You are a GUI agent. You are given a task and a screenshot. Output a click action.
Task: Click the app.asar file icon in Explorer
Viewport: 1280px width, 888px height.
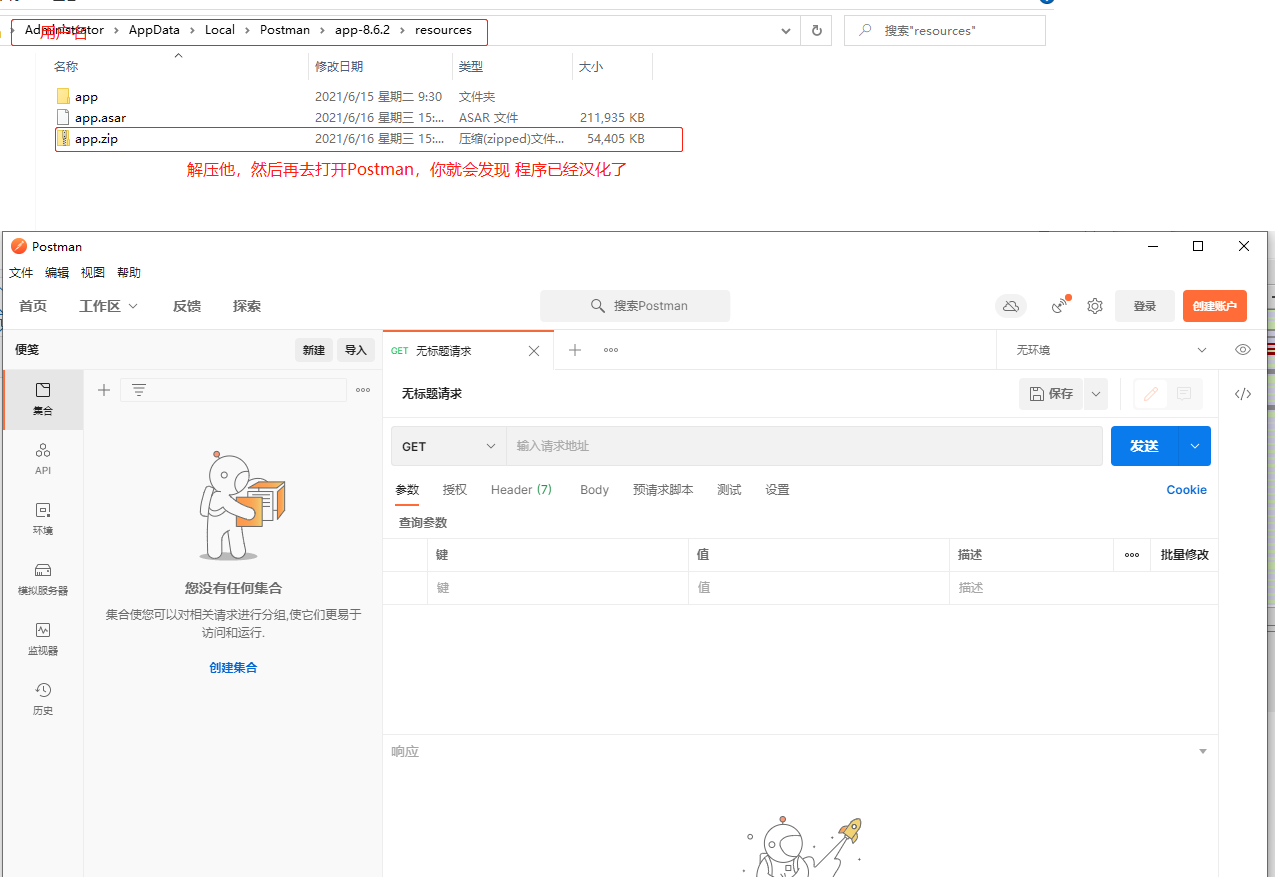click(x=63, y=118)
